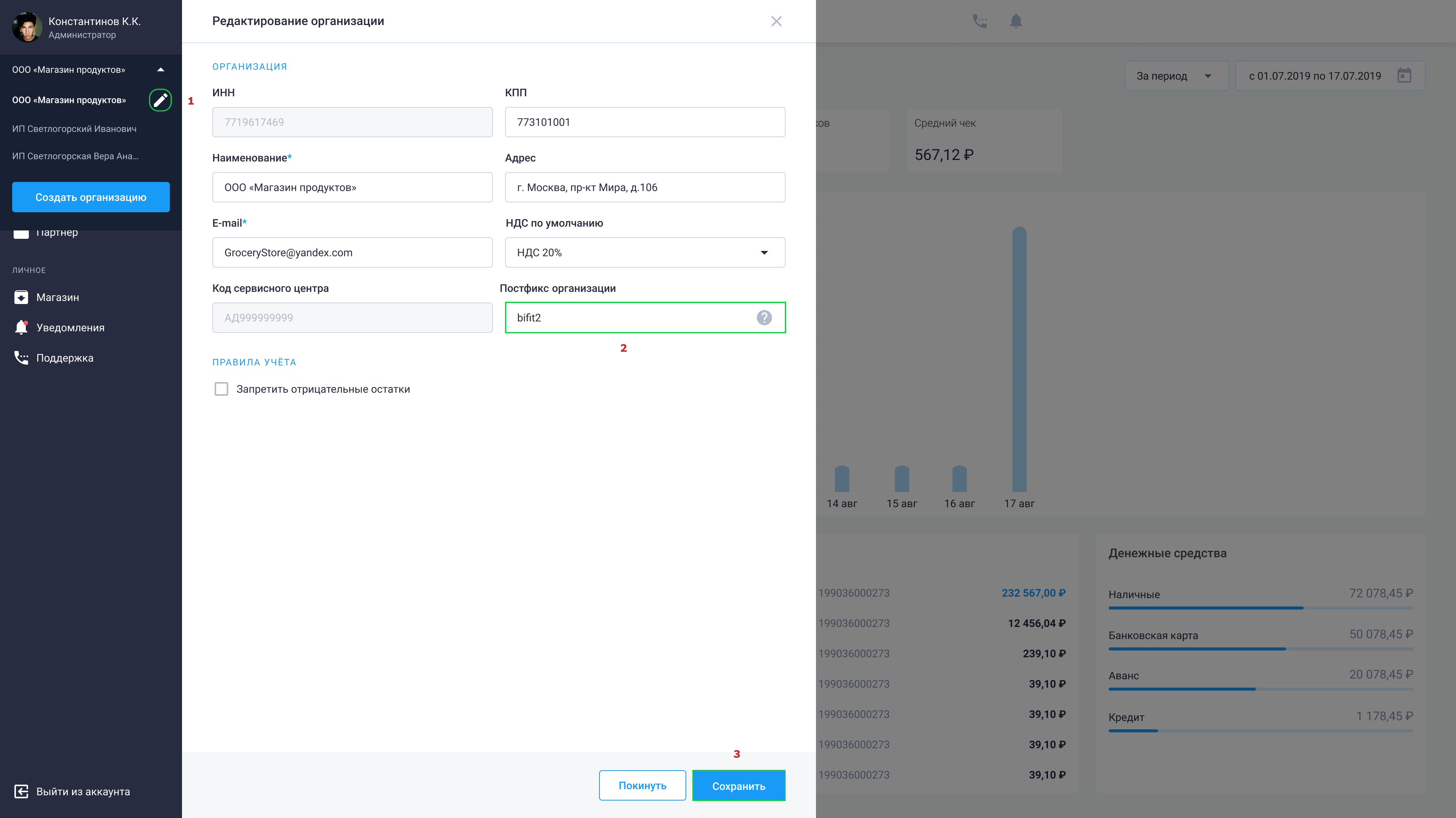This screenshot has height=818, width=1456.
Task: Click the user avatar of Константинов К.К.
Action: coord(27,27)
